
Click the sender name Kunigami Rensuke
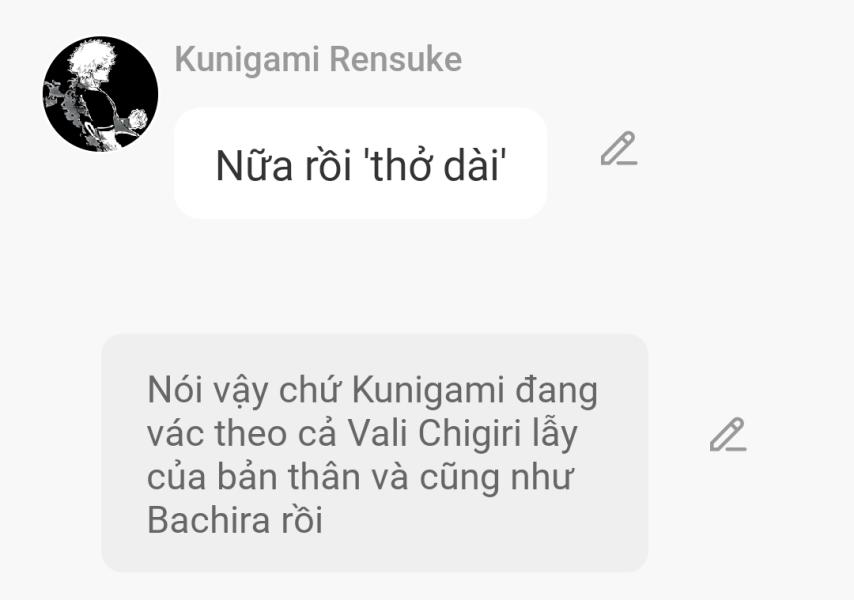(318, 59)
